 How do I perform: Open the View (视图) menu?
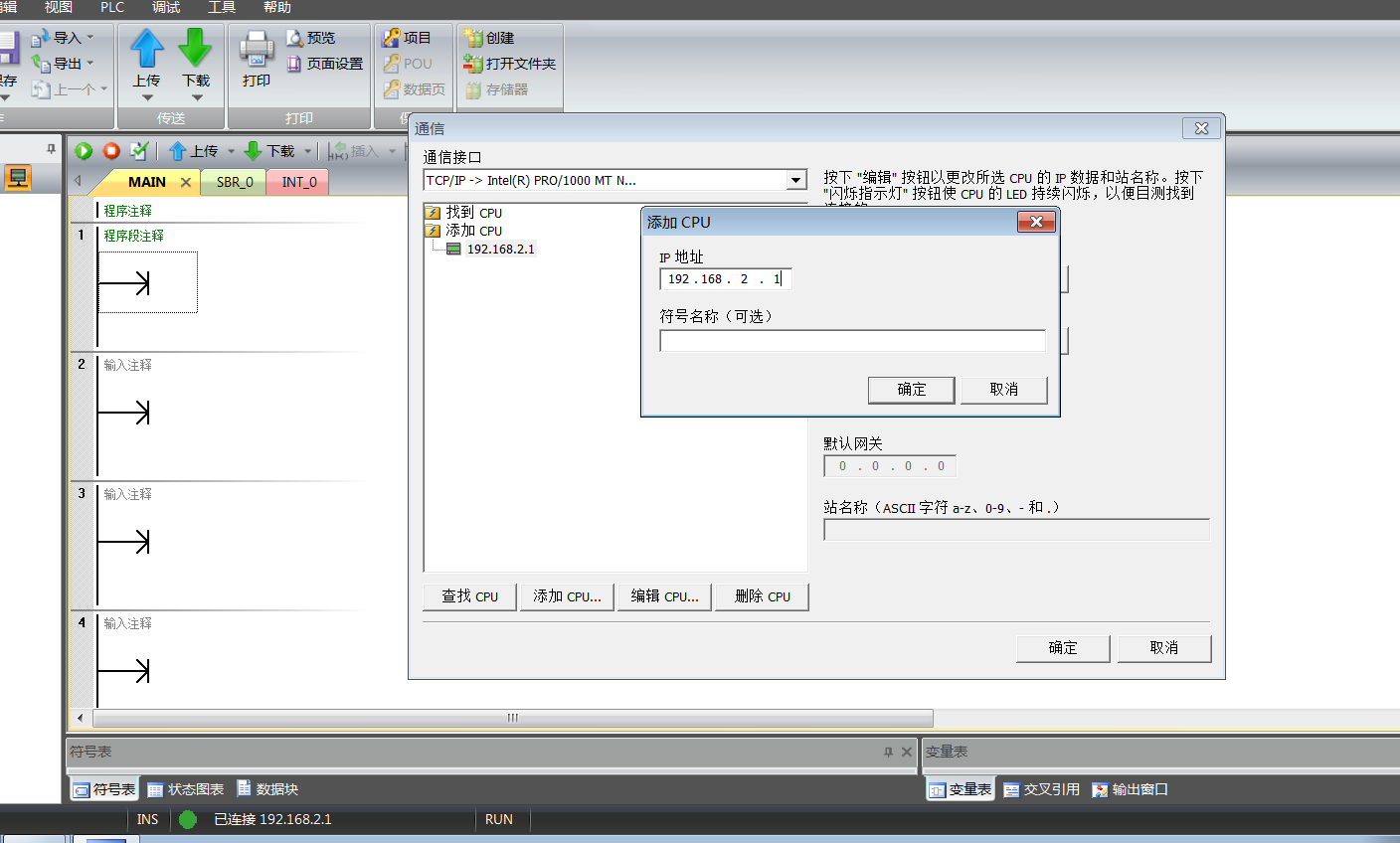pos(58,7)
